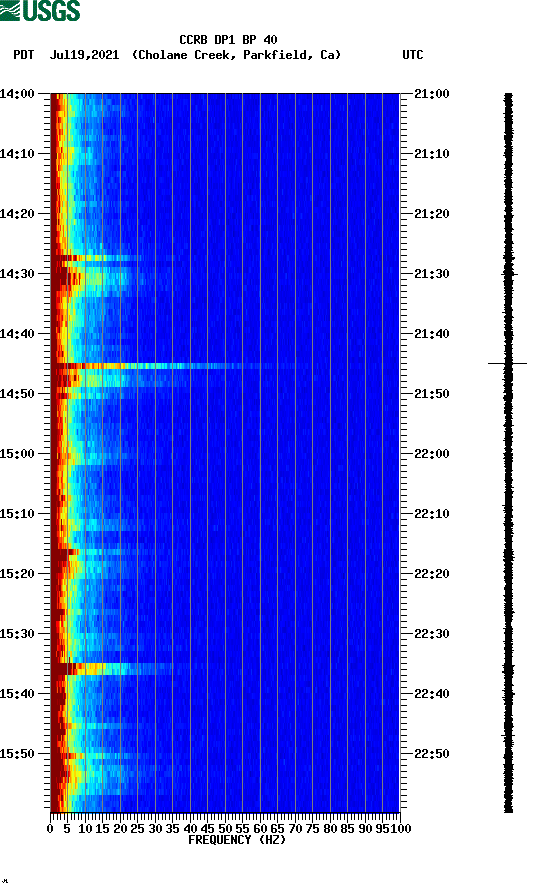Click the '21:20' UTC time label

(431, 214)
